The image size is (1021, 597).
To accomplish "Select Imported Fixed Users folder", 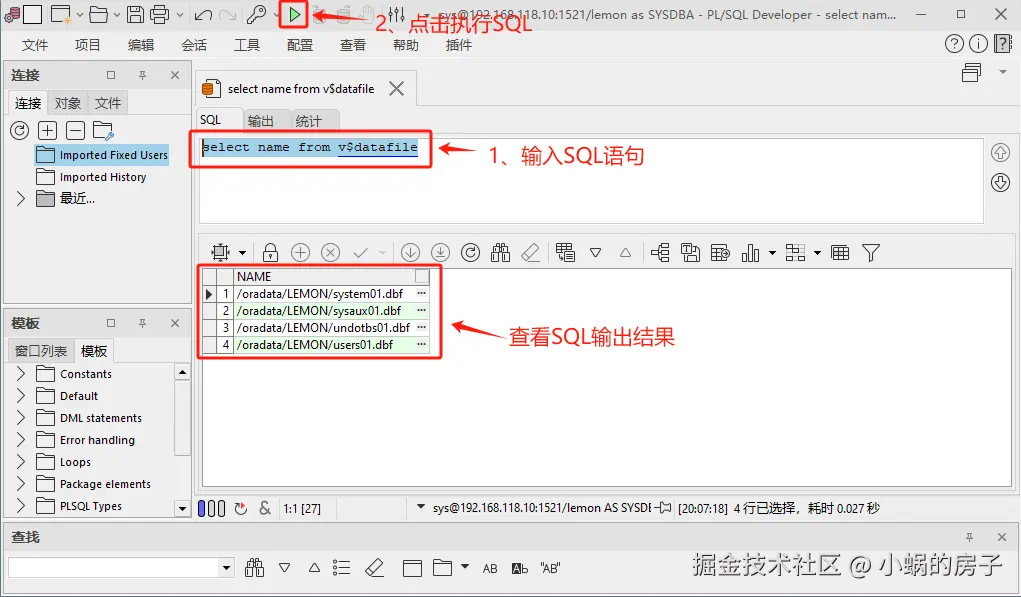I will pos(102,155).
